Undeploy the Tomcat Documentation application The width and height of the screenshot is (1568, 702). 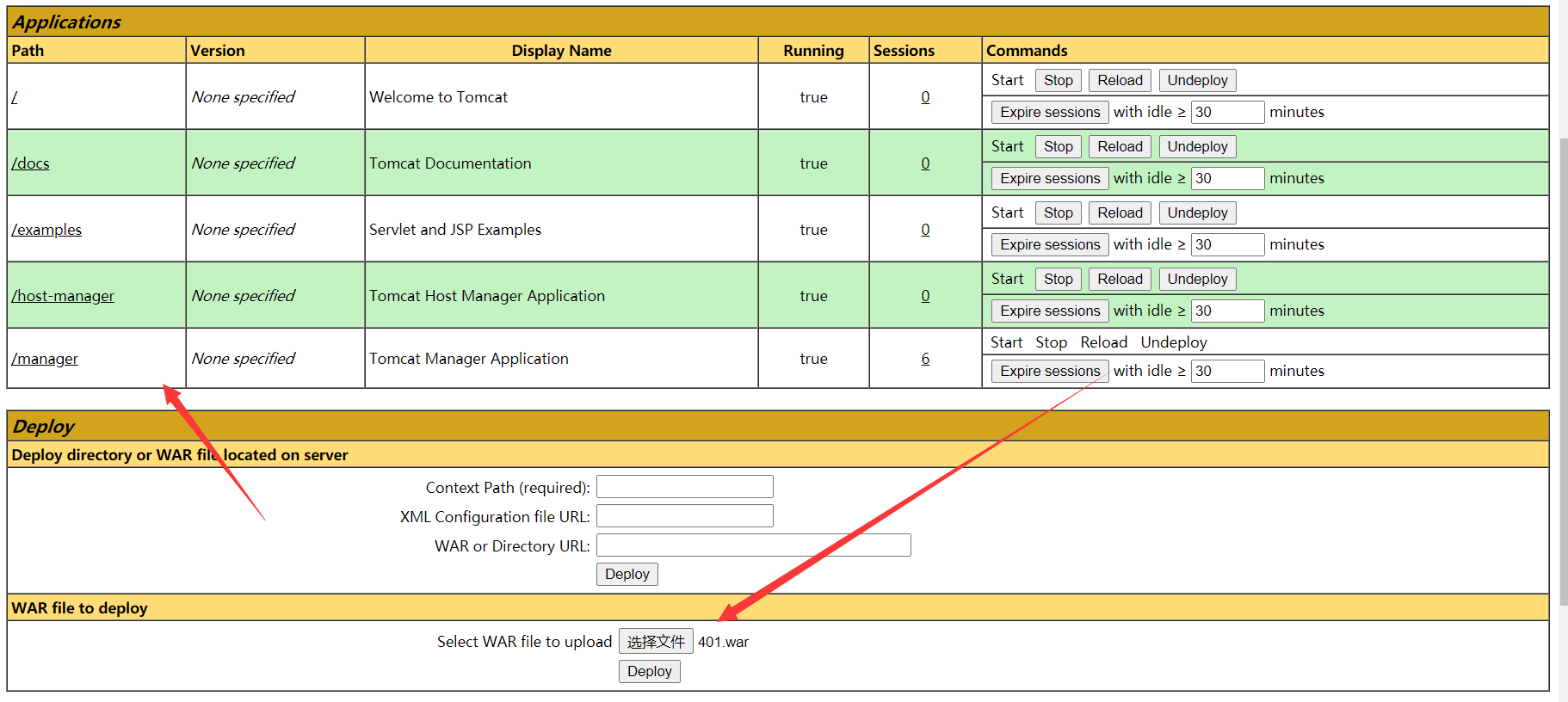[x=1197, y=146]
